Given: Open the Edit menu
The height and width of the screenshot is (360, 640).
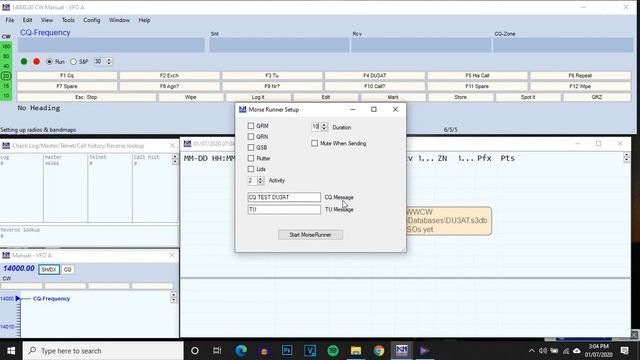Looking at the screenshot, I should [x=27, y=20].
